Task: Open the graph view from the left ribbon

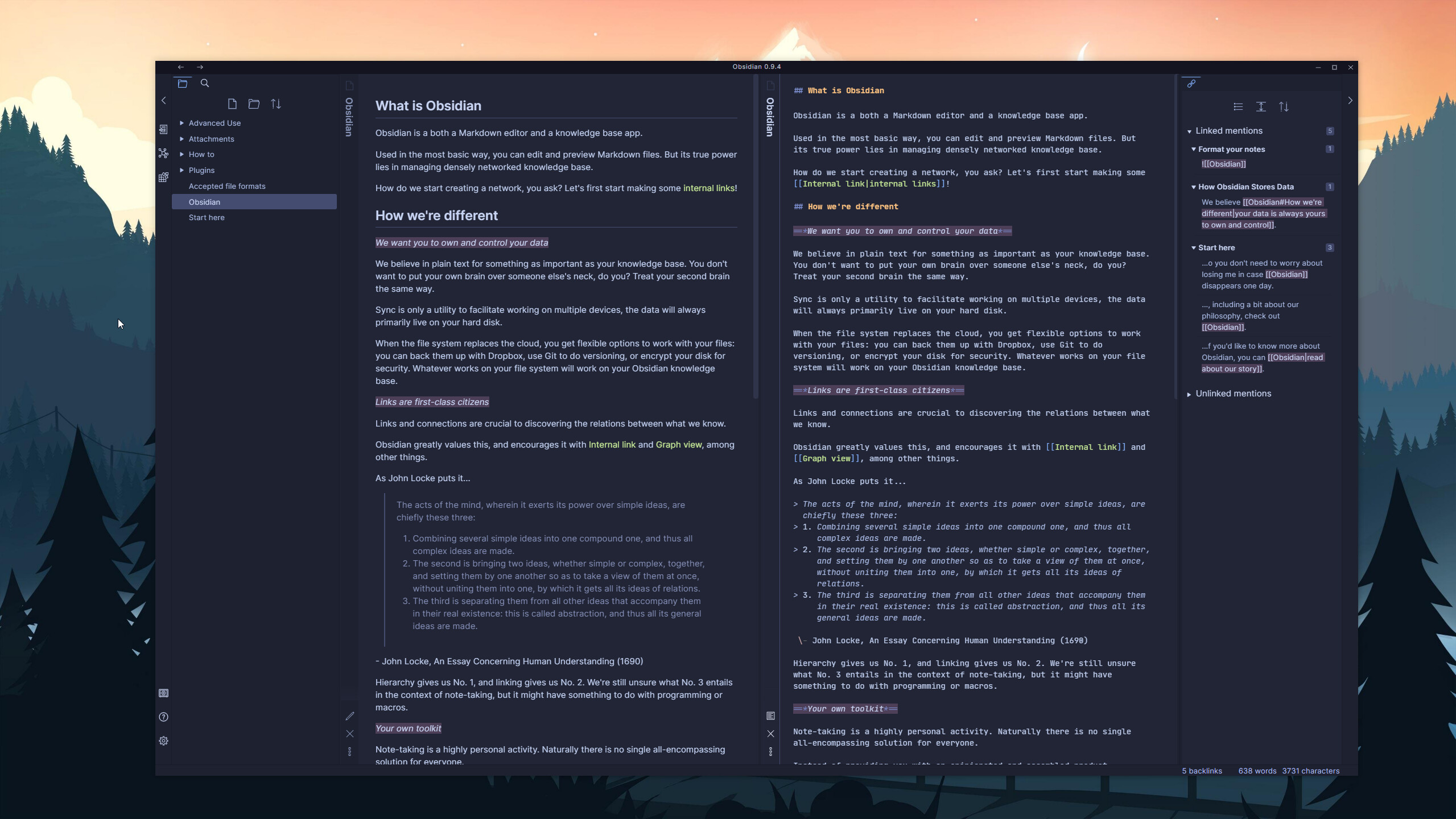Action: pos(164,153)
